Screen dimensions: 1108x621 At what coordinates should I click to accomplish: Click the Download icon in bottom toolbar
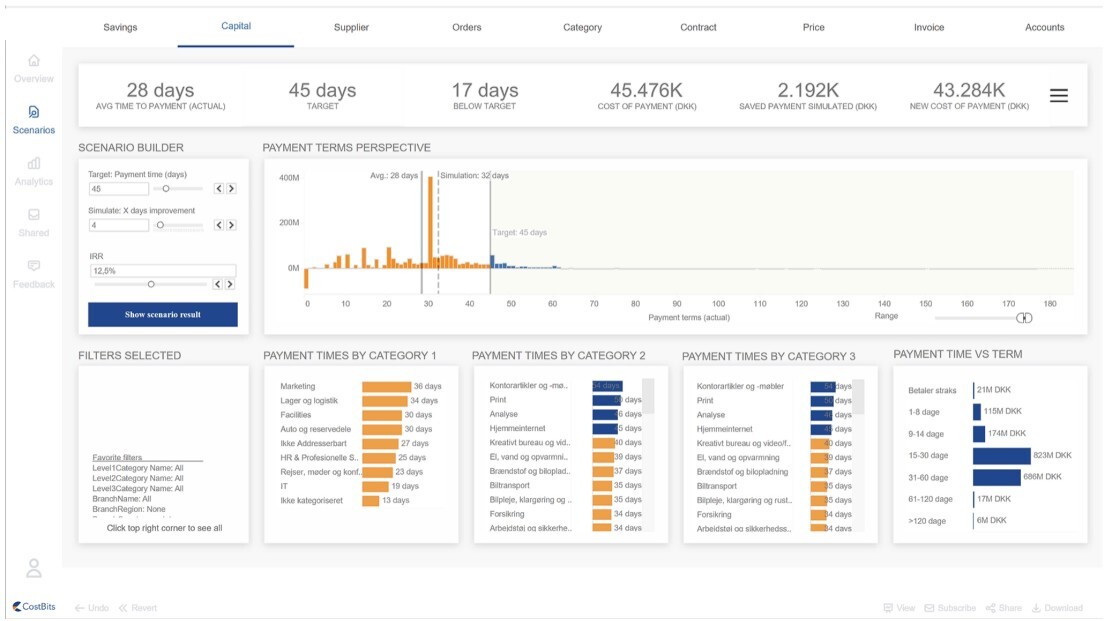point(1037,608)
